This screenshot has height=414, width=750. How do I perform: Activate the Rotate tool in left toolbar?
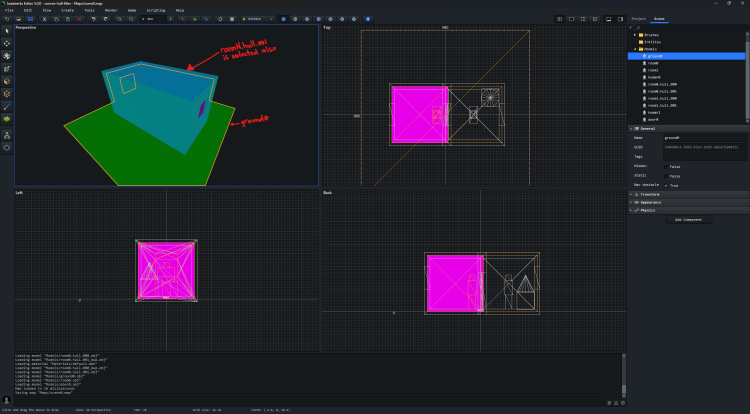coord(8,56)
